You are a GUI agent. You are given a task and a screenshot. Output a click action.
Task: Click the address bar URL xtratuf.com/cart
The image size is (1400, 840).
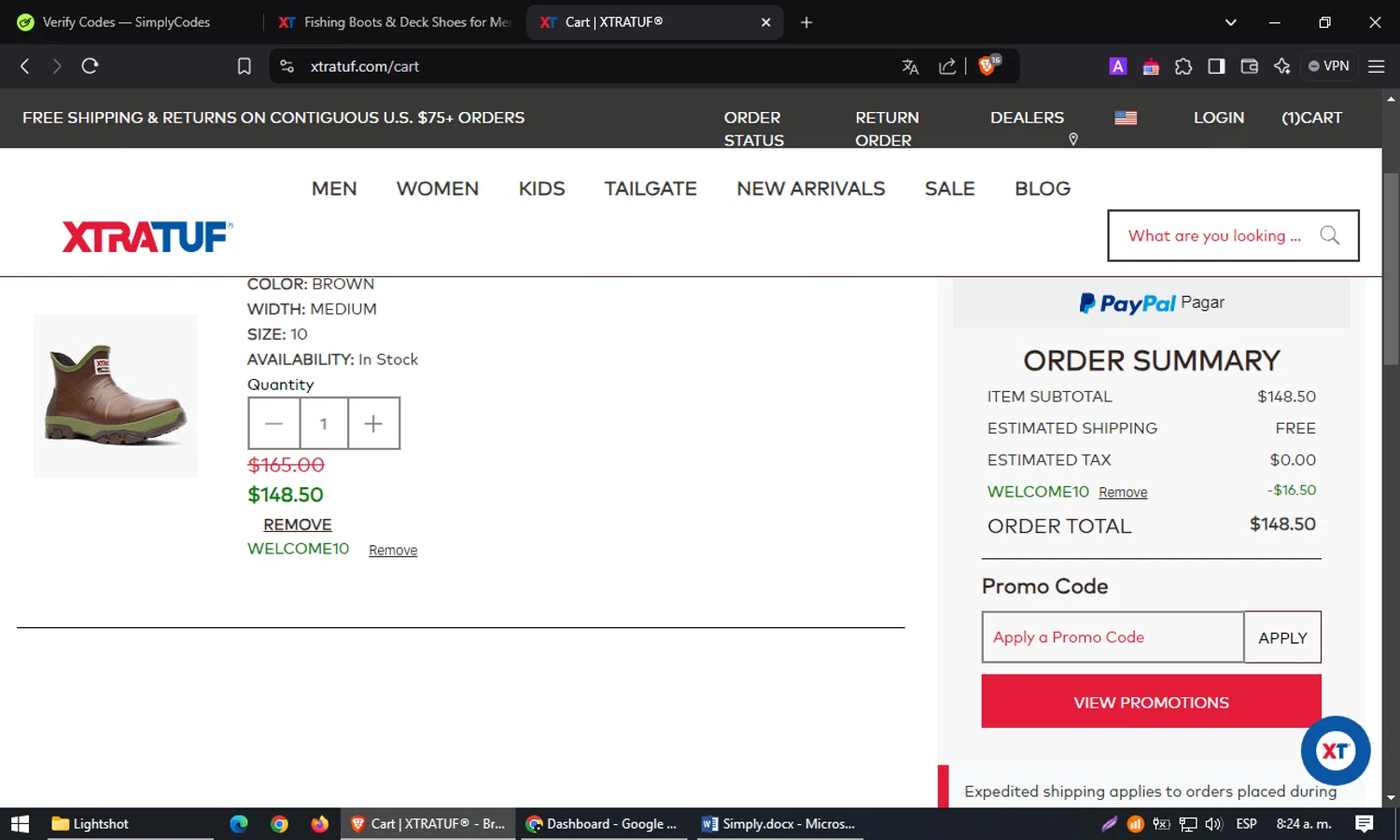[365, 66]
